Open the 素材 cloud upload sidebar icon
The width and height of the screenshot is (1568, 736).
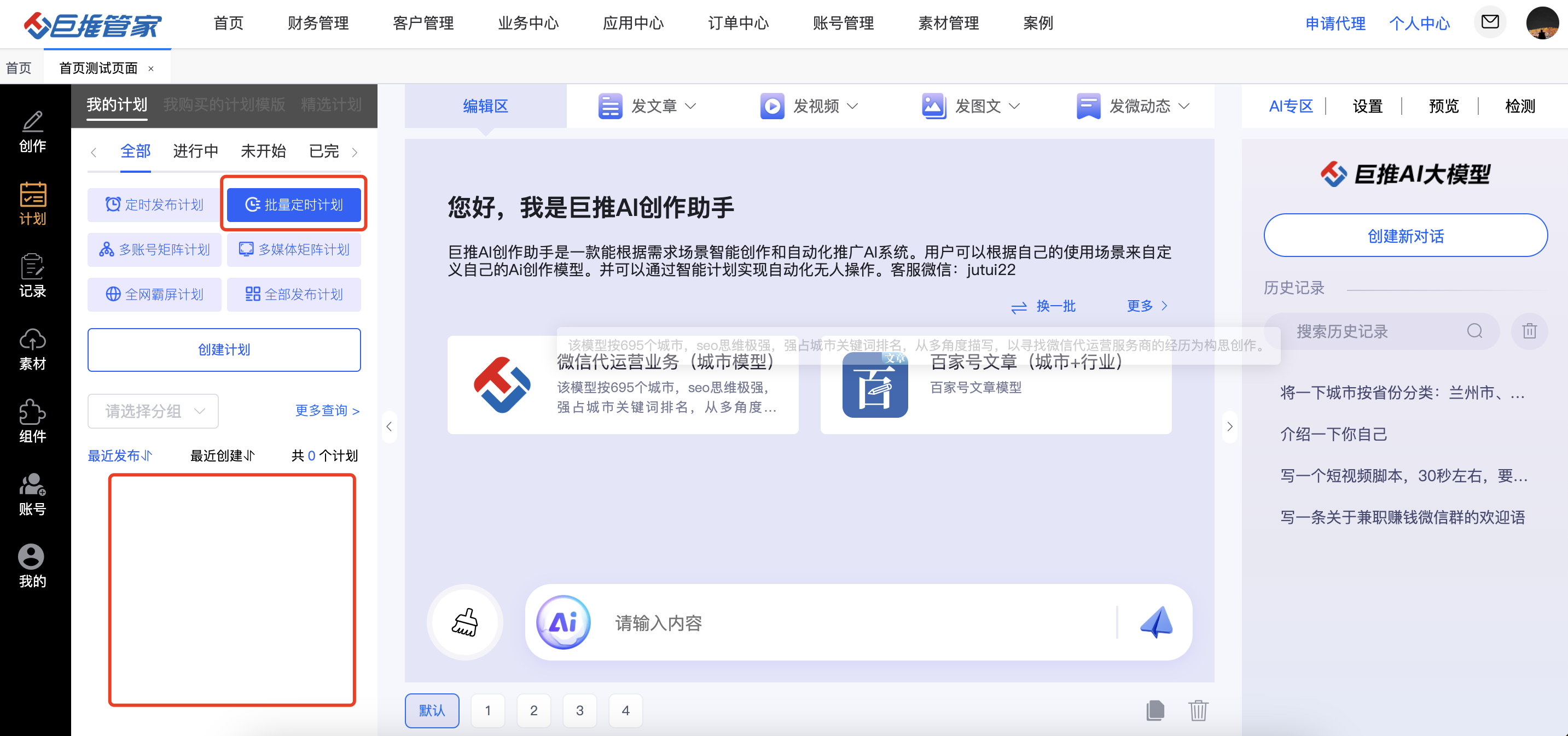(32, 348)
